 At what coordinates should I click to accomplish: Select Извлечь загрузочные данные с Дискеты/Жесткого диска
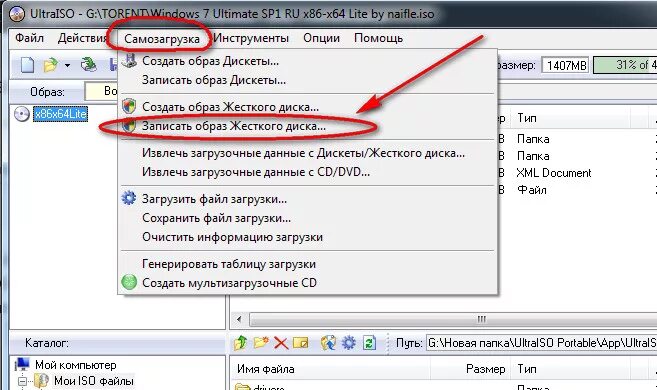tap(308, 153)
